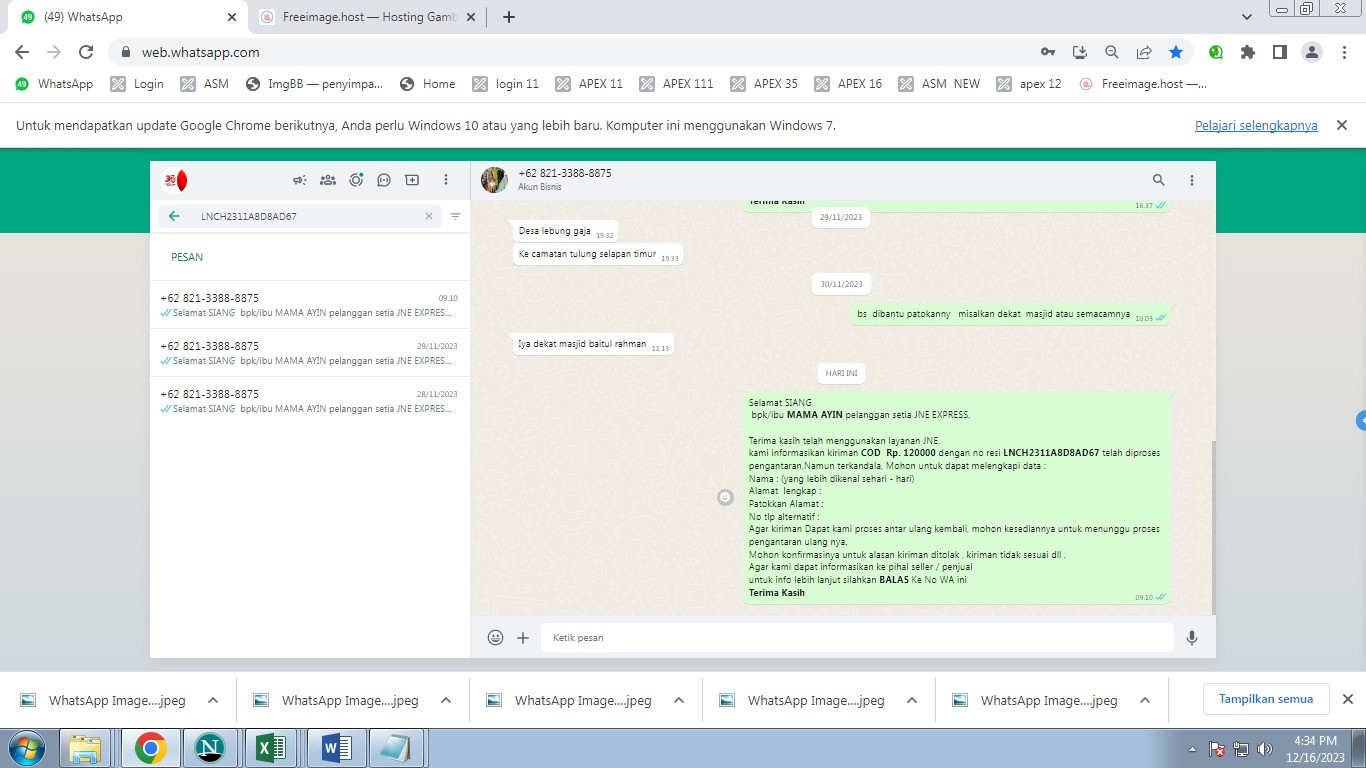Open the chat list three-dot menu
This screenshot has height=768, width=1366.
click(446, 180)
